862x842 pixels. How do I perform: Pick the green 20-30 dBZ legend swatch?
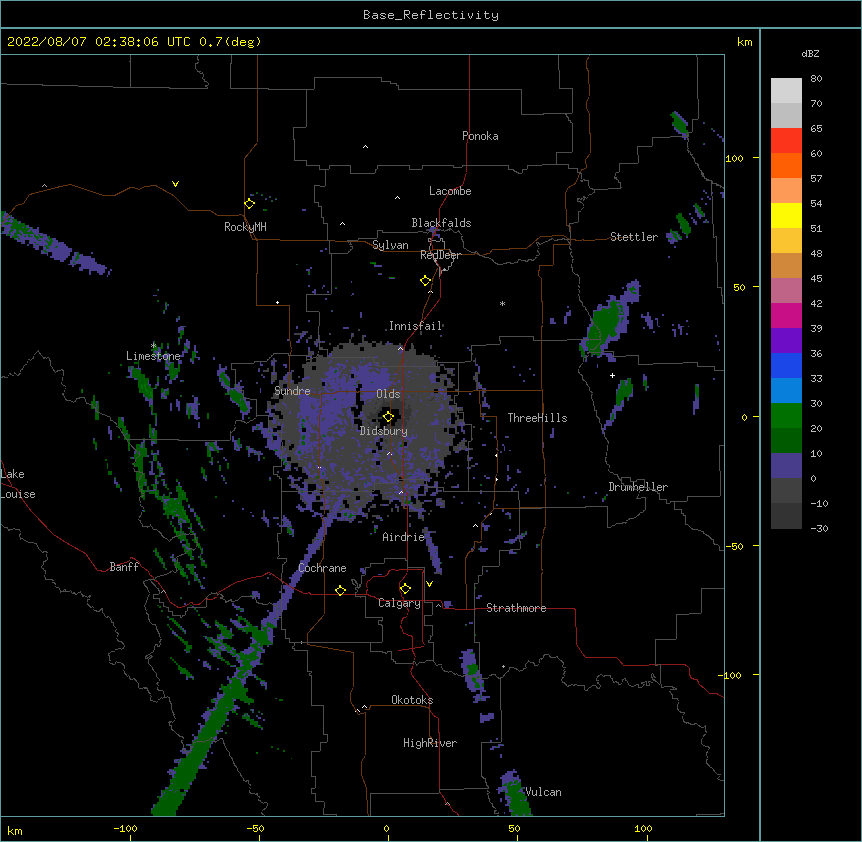point(786,416)
